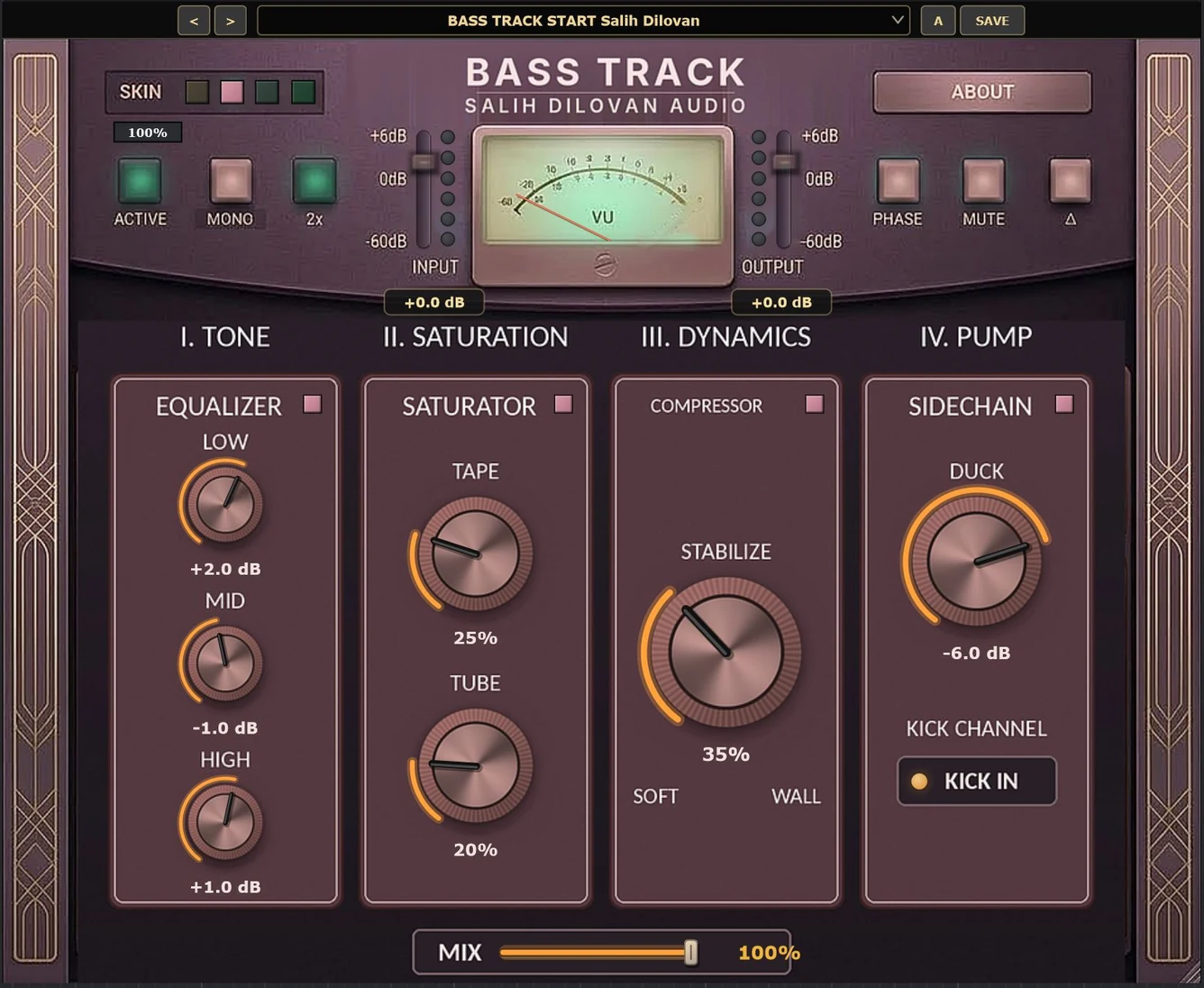Toggle the Active power button
The height and width of the screenshot is (988, 1204).
point(140,180)
